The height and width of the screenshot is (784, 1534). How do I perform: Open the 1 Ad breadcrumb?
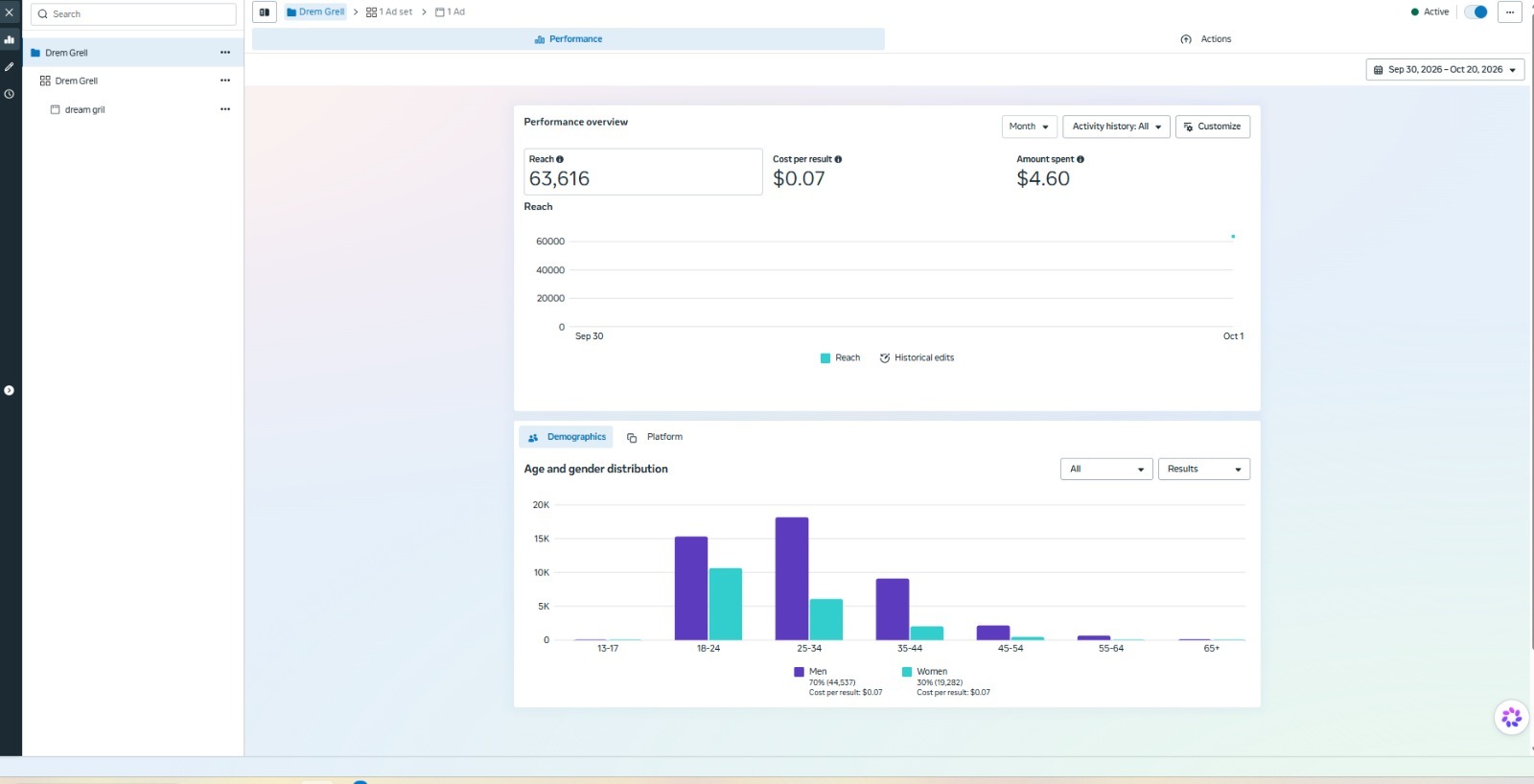point(450,12)
